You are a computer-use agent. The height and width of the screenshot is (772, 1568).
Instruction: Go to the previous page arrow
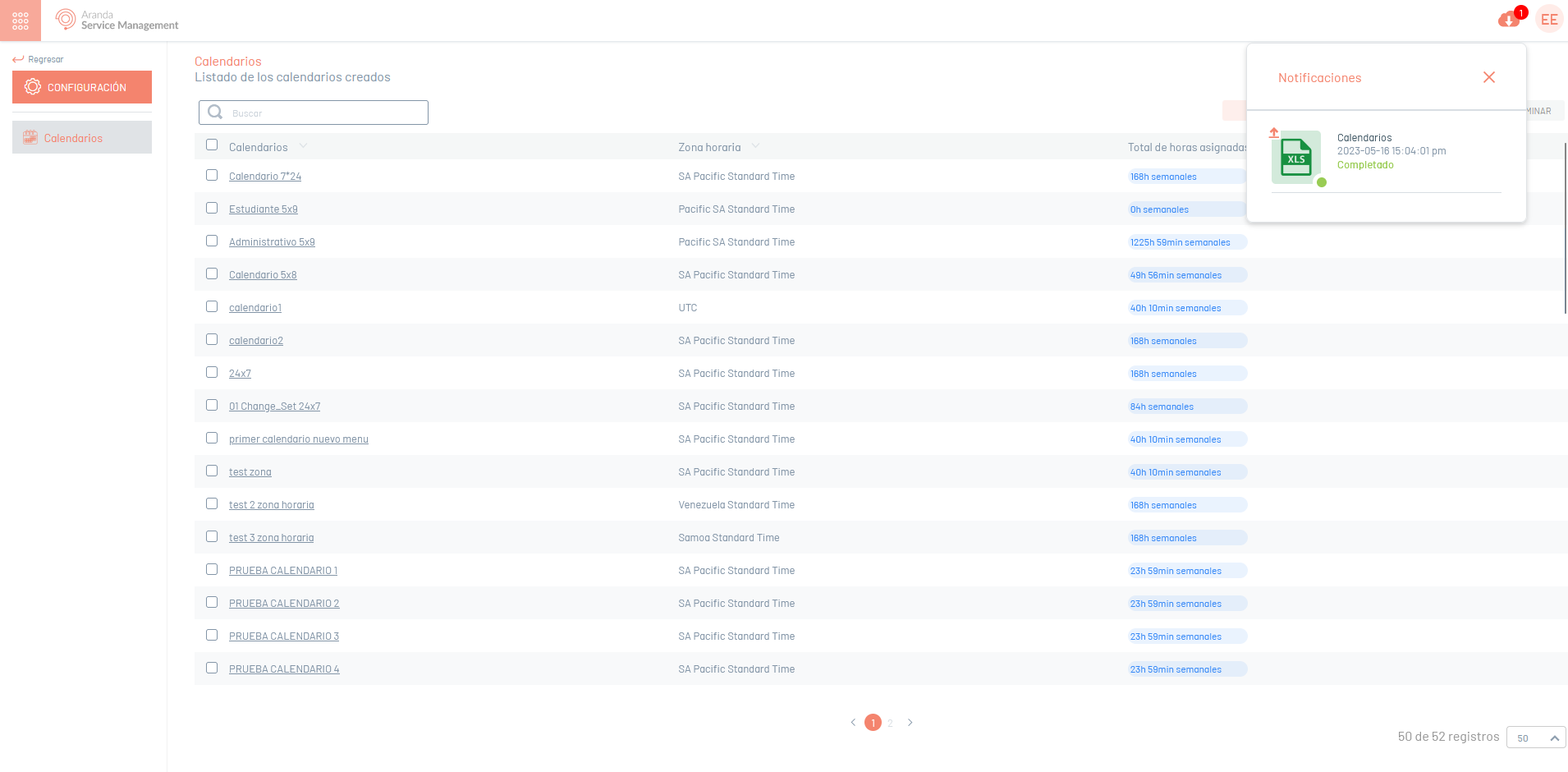point(853,723)
